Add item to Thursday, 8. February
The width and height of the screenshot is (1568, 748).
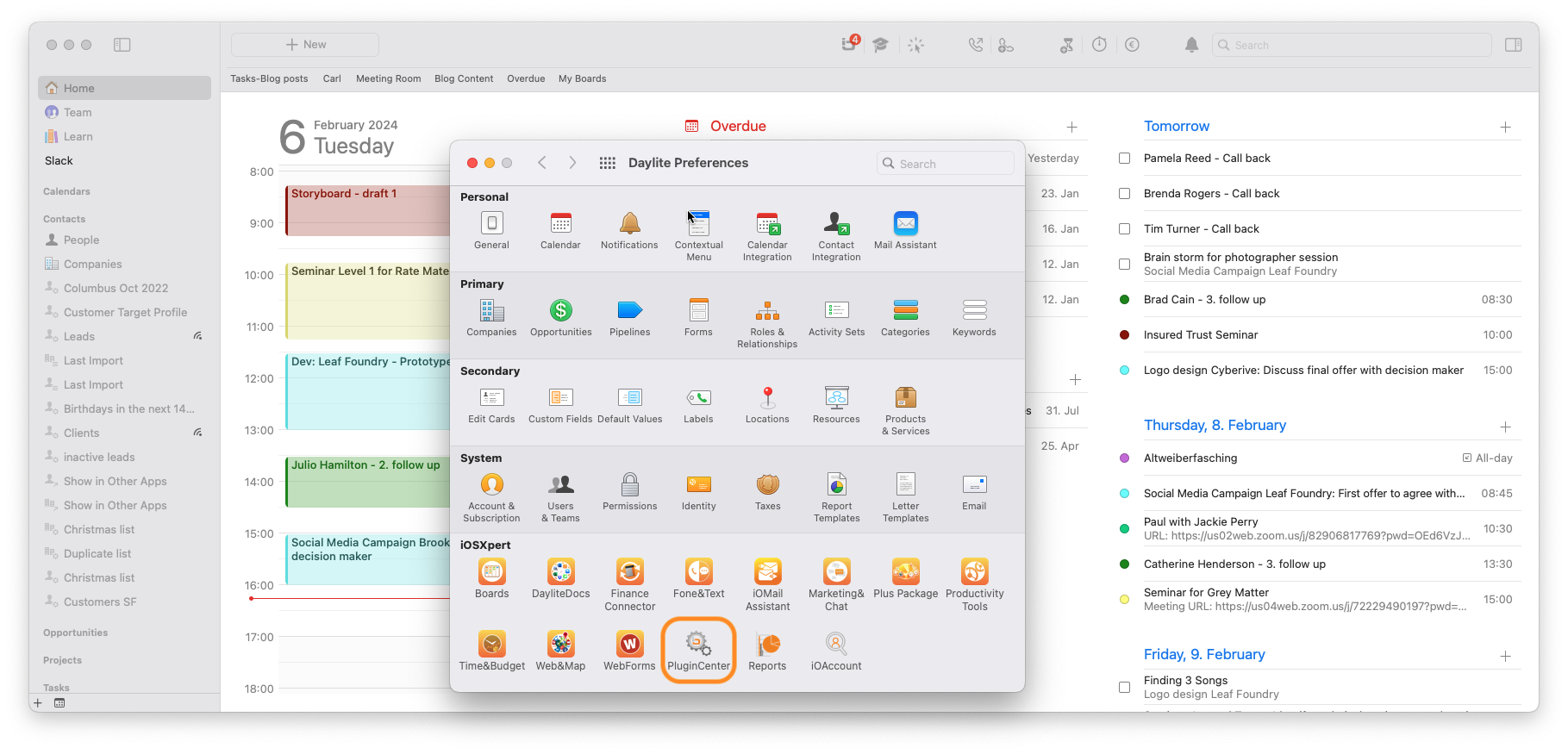click(x=1505, y=427)
